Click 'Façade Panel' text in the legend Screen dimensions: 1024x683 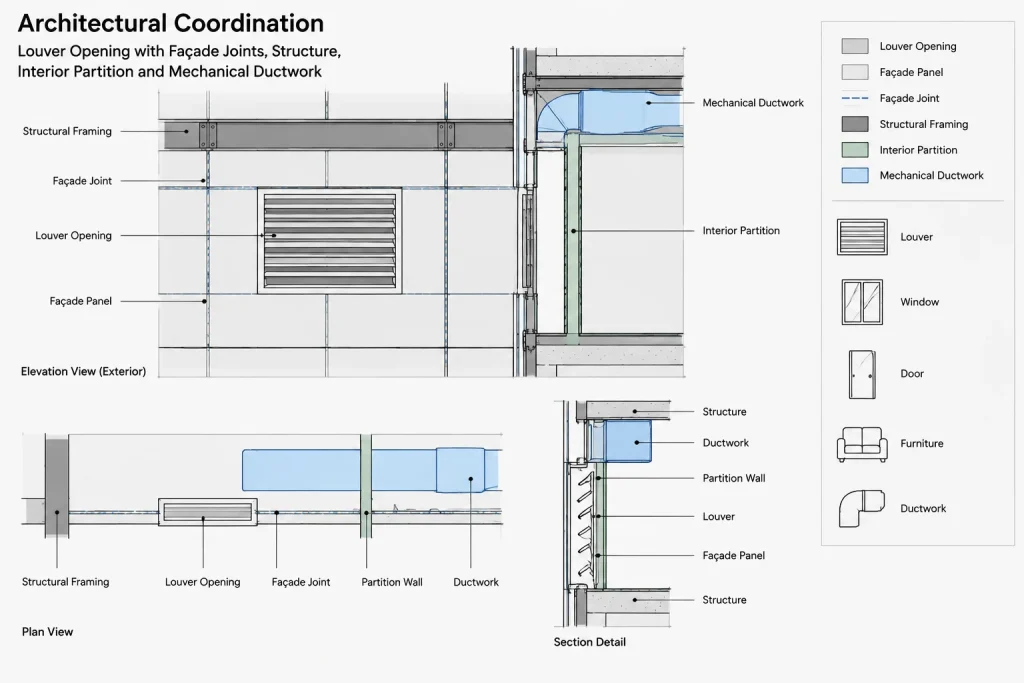tap(911, 72)
